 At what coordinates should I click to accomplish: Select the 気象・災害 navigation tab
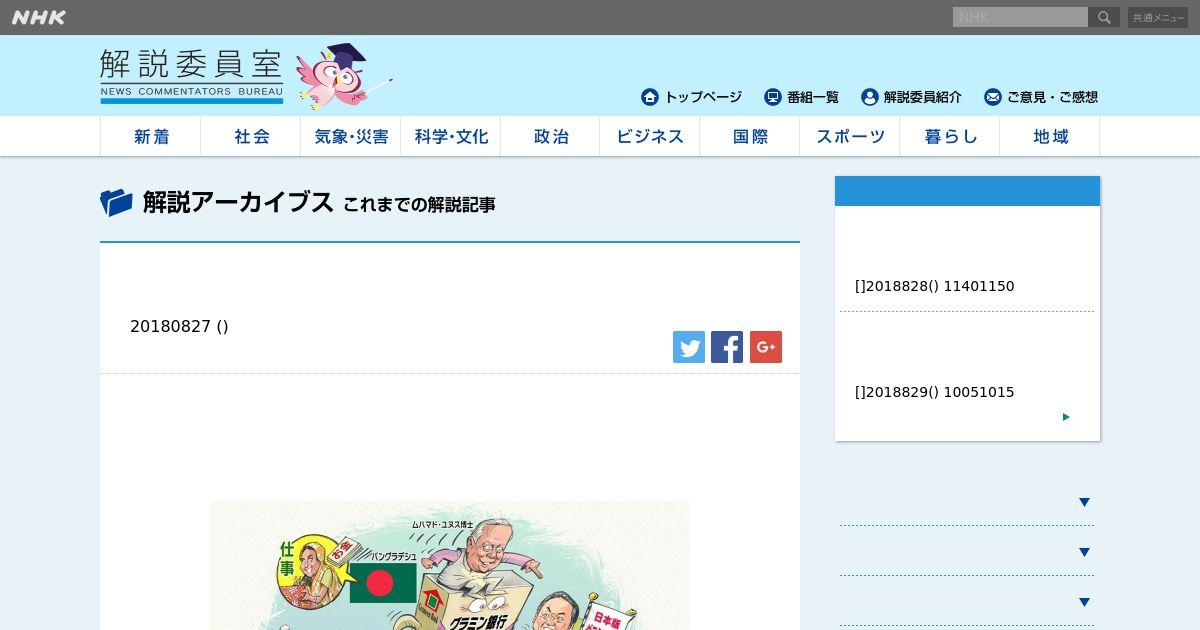351,136
